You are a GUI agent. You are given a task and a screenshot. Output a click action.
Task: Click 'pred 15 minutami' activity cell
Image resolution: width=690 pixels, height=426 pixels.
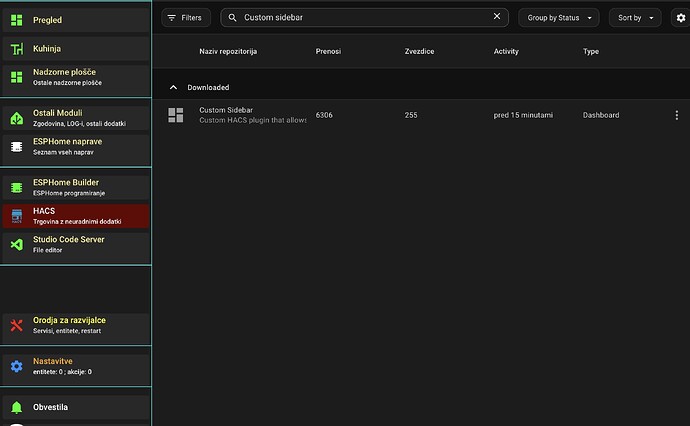(523, 115)
